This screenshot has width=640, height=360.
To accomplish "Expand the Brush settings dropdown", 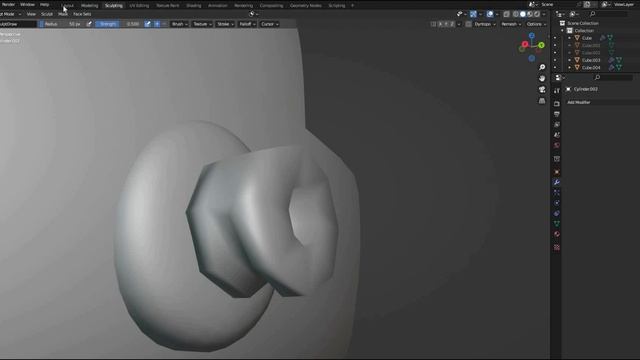I will click(180, 24).
